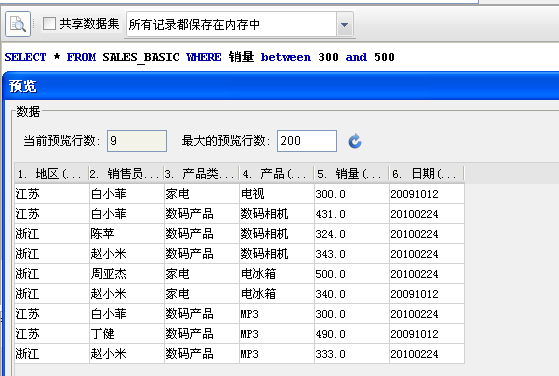Click the 最大的预览行数 field showing 200
The height and width of the screenshot is (376, 559).
307,141
